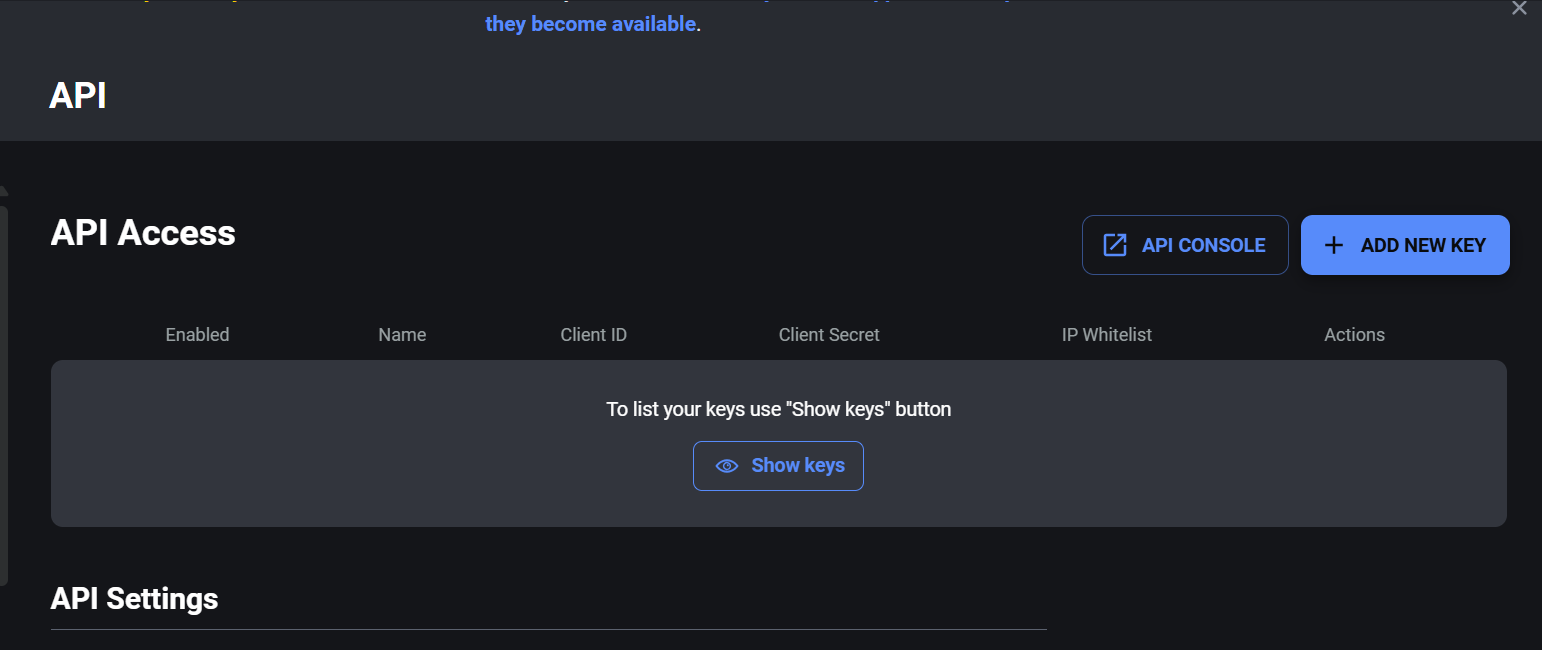Click the Actions column header
Image resolution: width=1542 pixels, height=650 pixels.
pos(1354,334)
